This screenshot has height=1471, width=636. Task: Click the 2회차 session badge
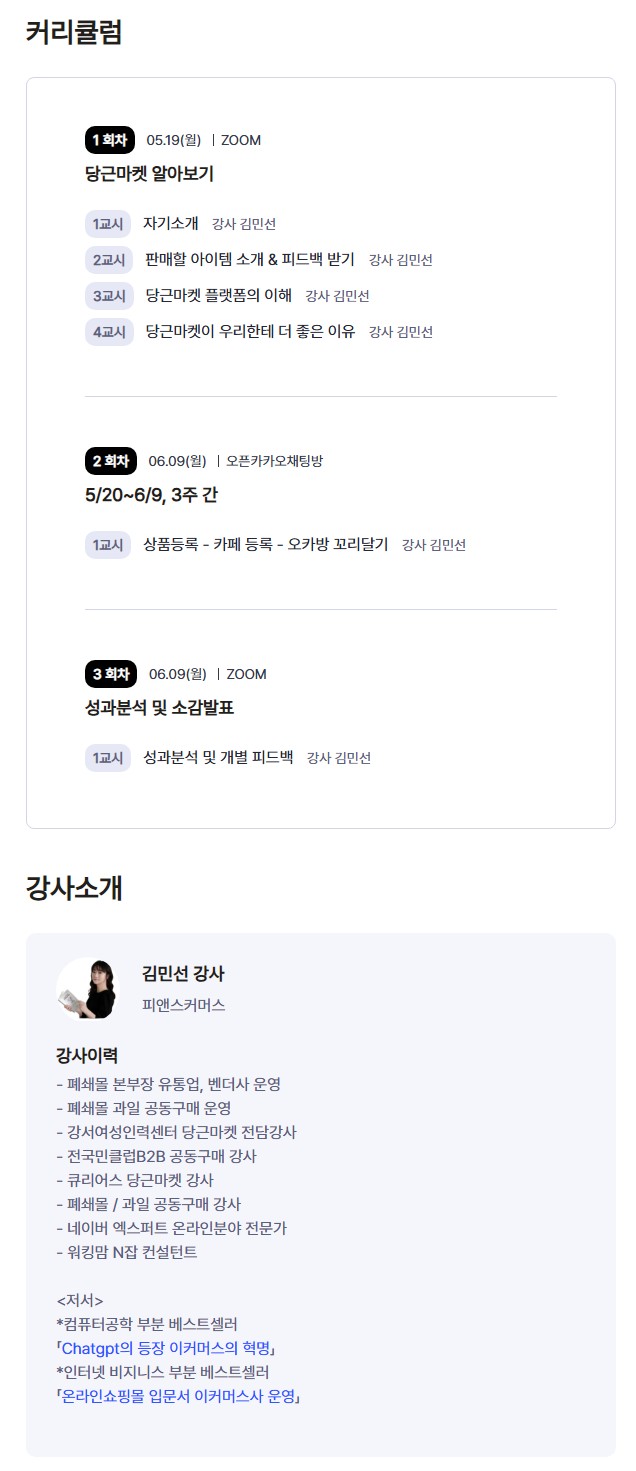pyautogui.click(x=110, y=461)
